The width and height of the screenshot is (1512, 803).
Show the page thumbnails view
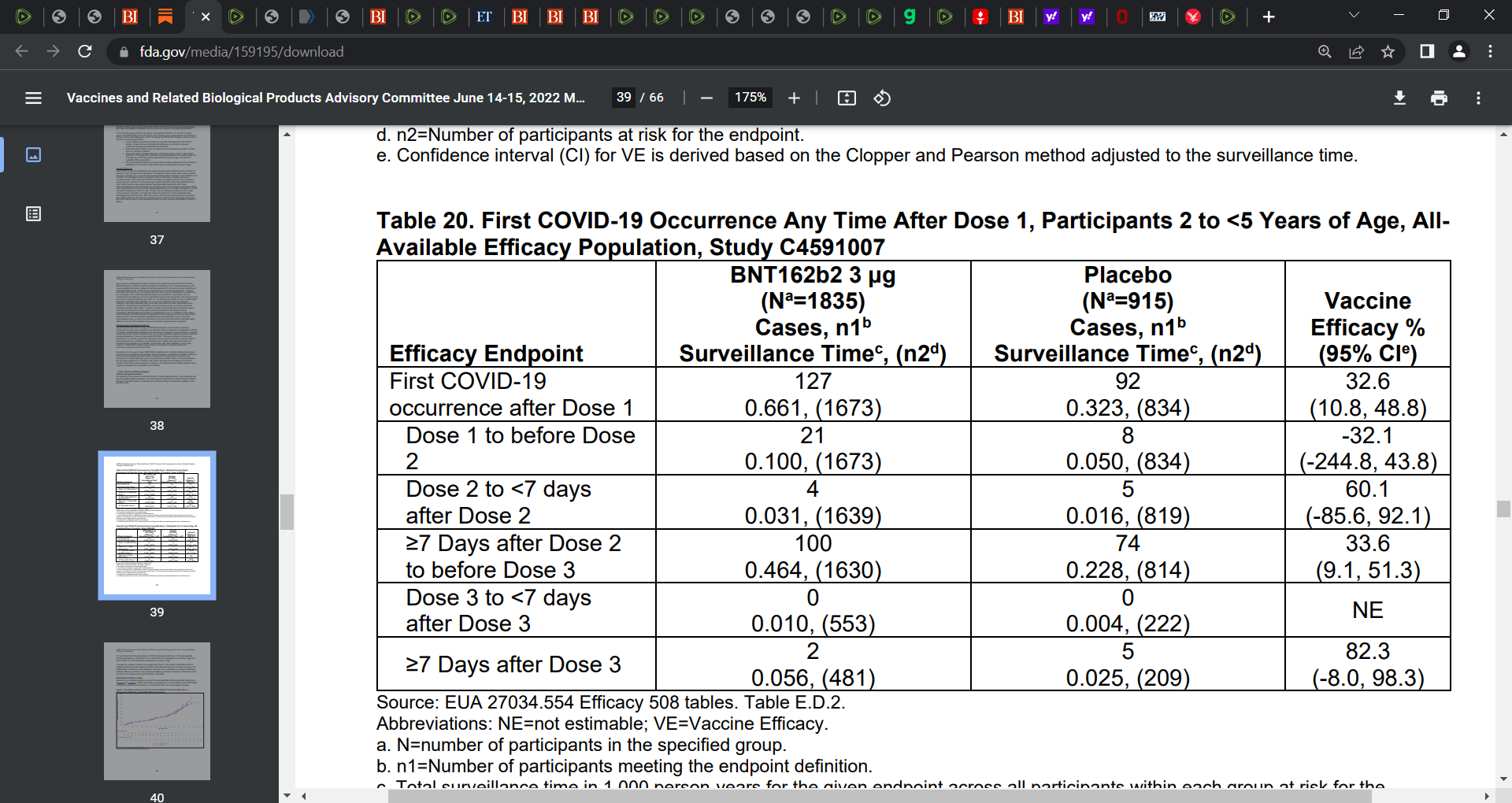point(33,154)
